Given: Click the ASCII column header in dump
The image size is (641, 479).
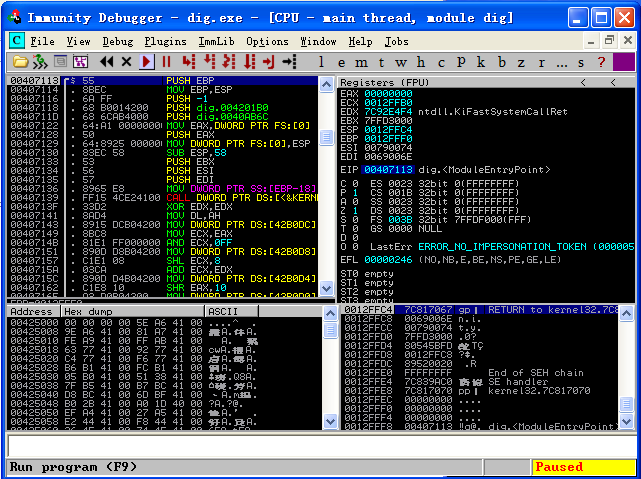Looking at the screenshot, I should point(231,311).
